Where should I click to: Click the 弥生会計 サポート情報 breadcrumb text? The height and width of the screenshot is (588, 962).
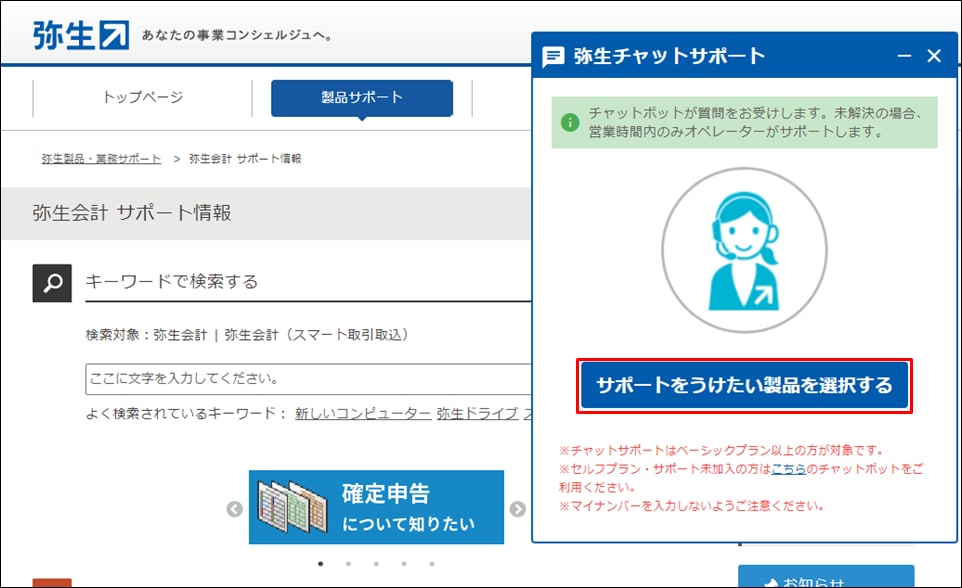click(245, 159)
